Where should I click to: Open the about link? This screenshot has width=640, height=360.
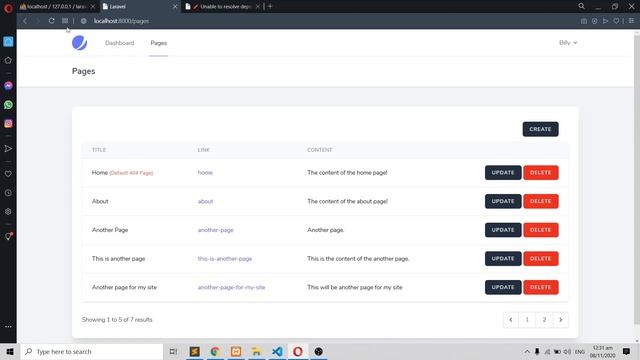click(205, 201)
